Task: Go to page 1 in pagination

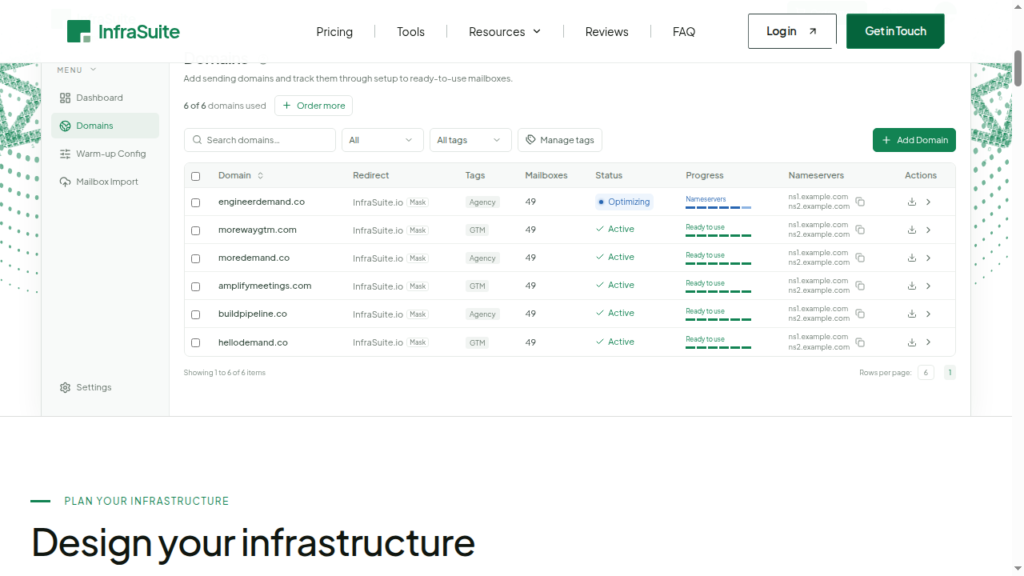Action: click(x=950, y=373)
